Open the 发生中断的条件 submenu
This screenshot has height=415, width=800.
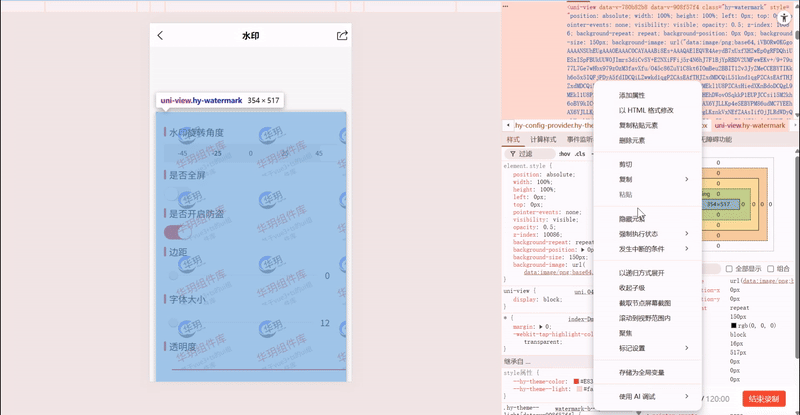pyautogui.click(x=648, y=249)
